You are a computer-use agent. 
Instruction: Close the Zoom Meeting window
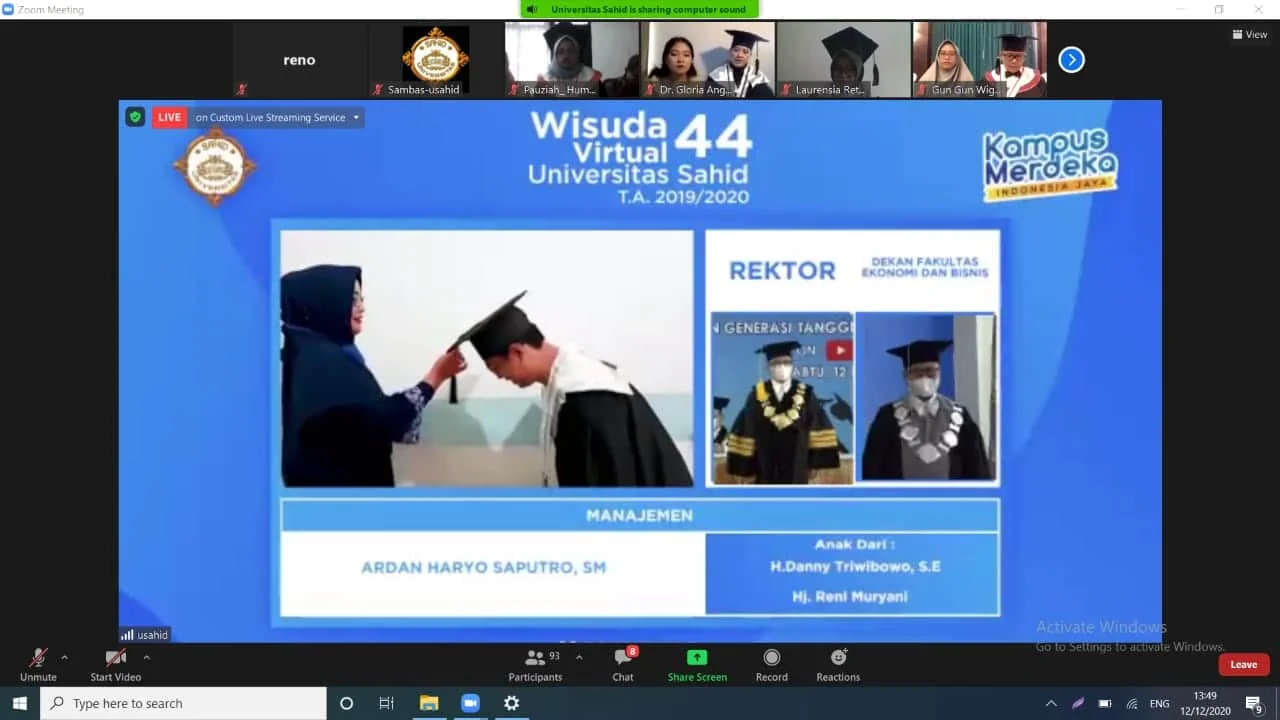[x=1259, y=9]
